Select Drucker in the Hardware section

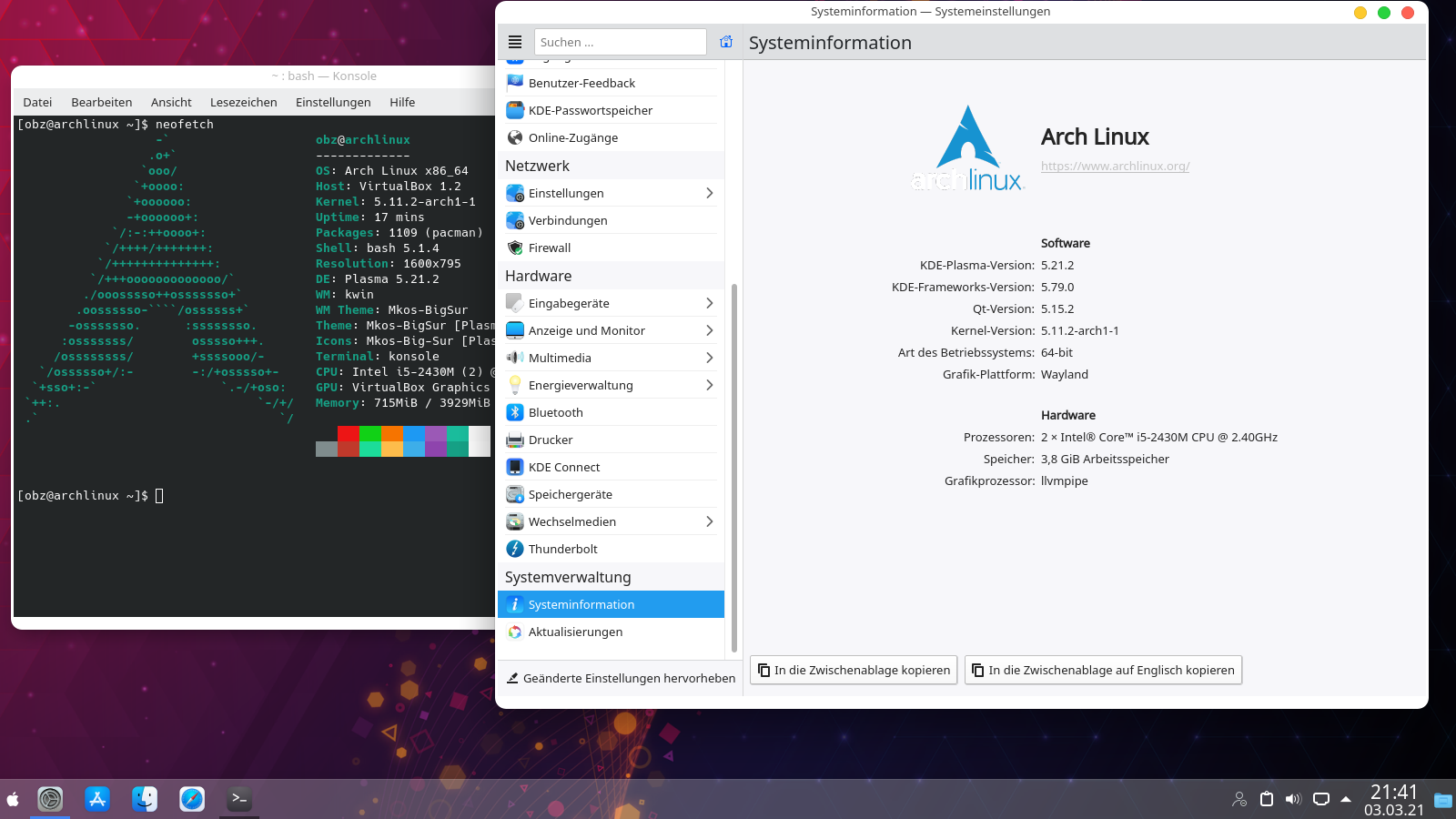[551, 440]
